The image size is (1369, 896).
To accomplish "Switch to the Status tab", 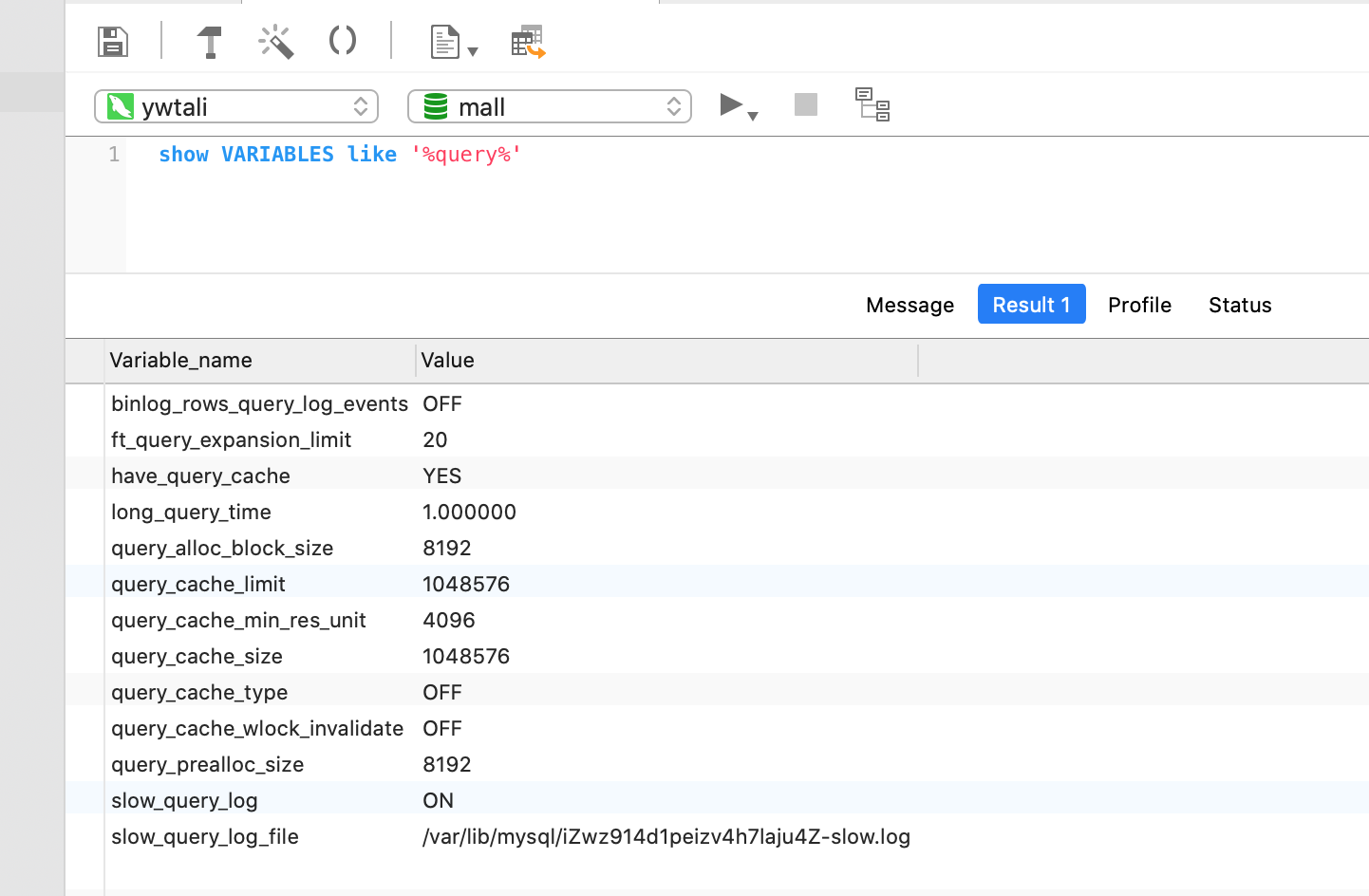I will click(1240, 305).
